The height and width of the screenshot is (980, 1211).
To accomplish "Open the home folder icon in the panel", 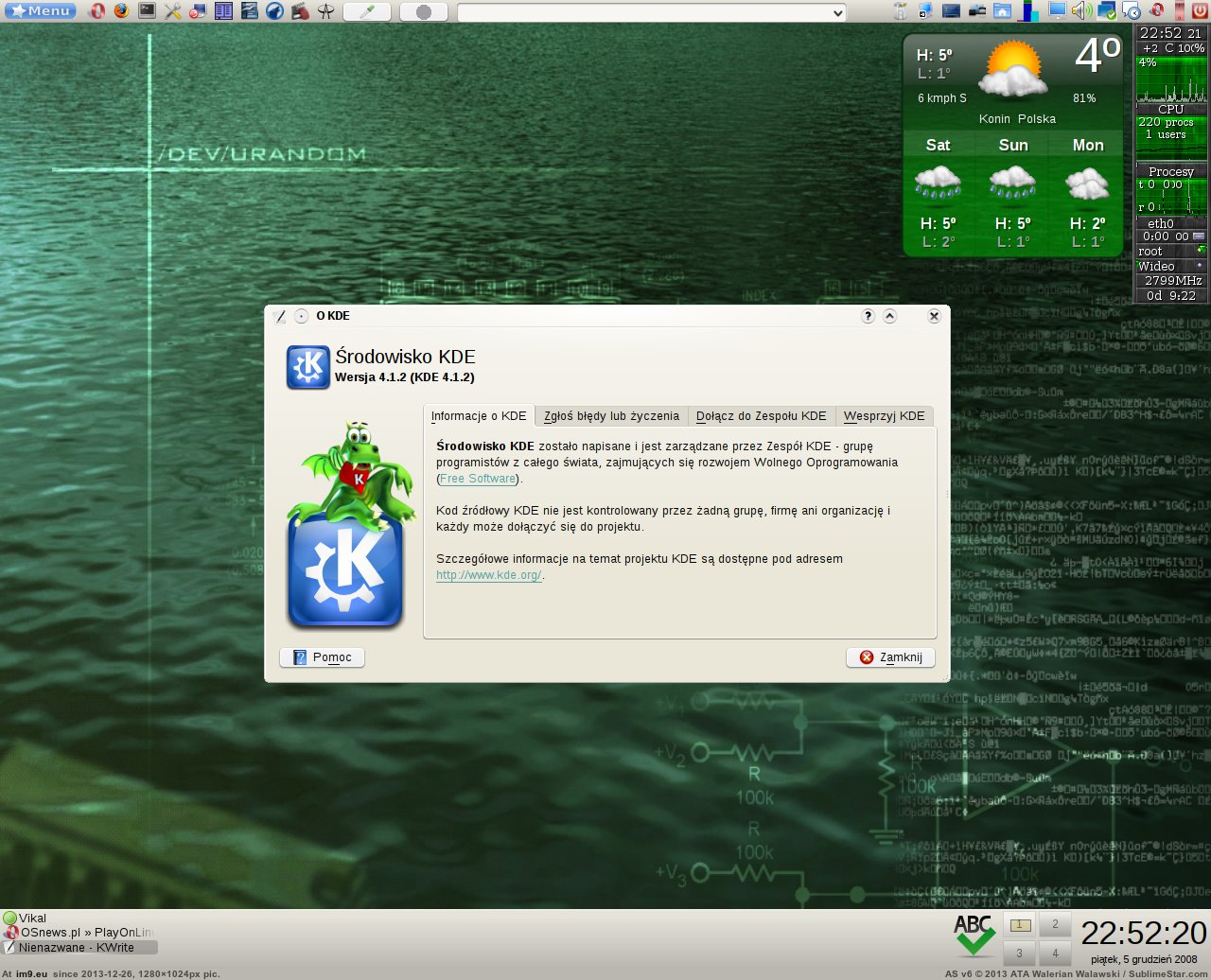I will pyautogui.click(x=1002, y=11).
